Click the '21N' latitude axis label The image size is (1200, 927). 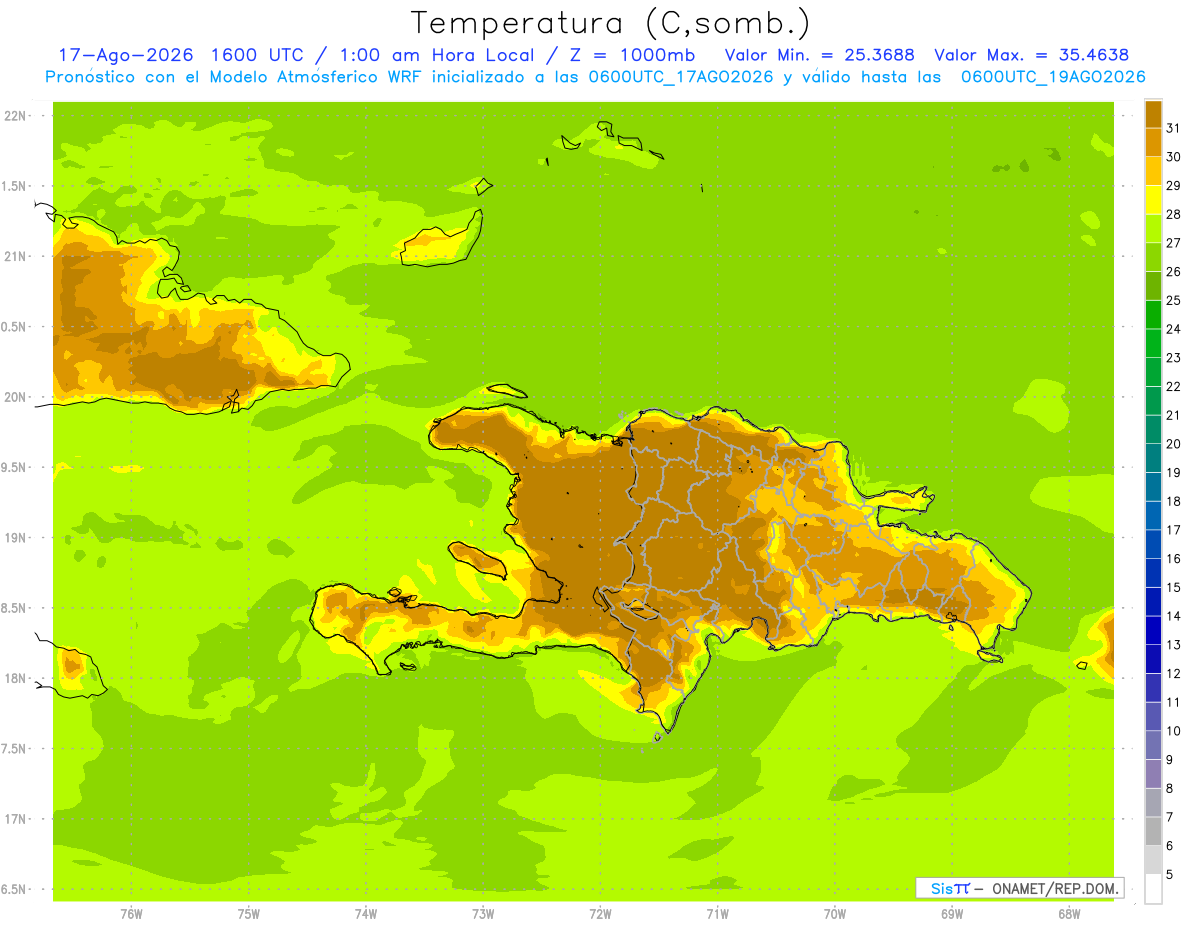(x=15, y=256)
